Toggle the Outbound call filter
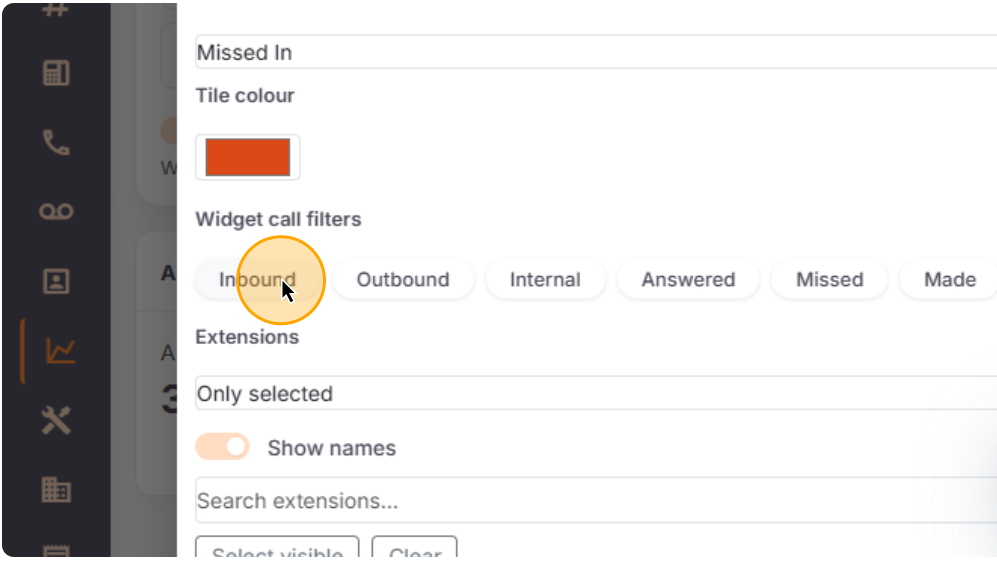The height and width of the screenshot is (565, 997). click(x=403, y=280)
